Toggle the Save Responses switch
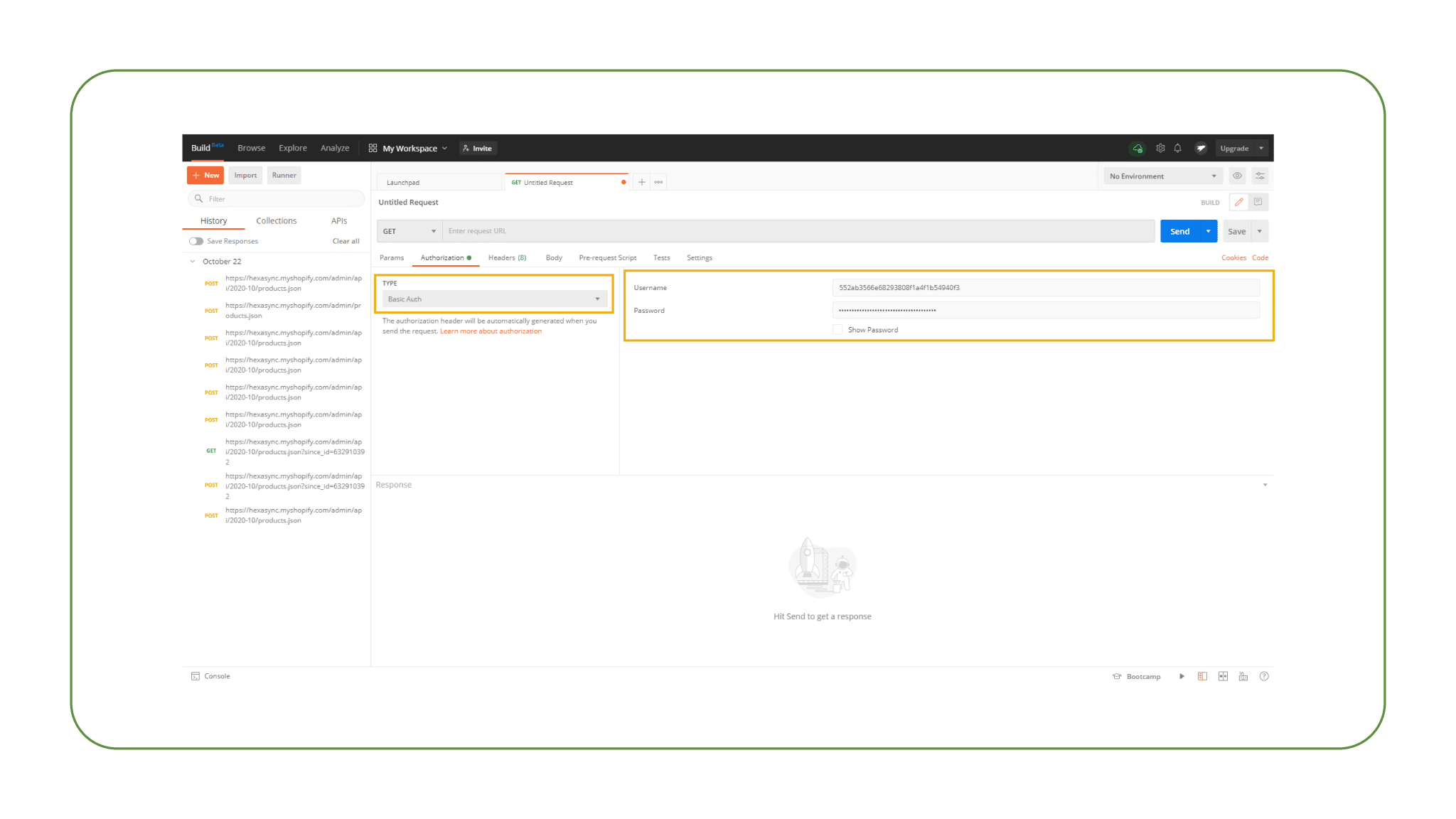 [197, 241]
